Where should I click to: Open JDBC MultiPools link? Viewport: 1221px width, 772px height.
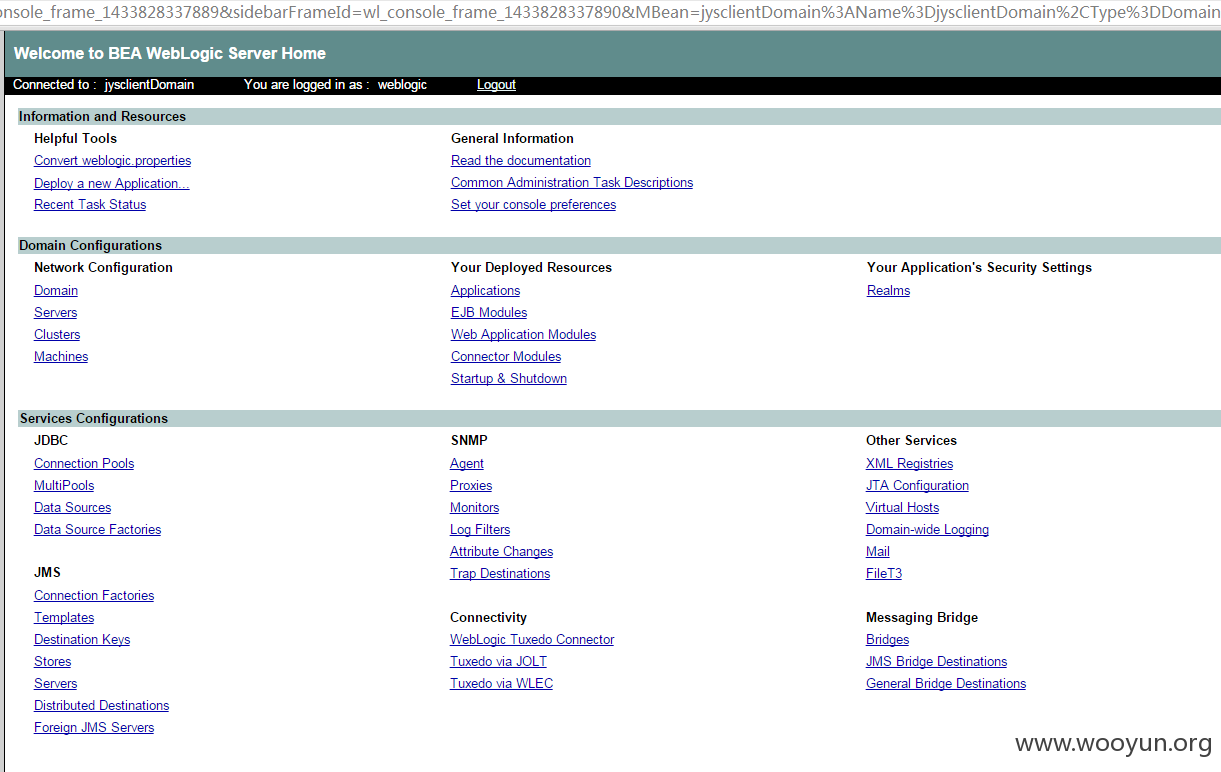[64, 486]
